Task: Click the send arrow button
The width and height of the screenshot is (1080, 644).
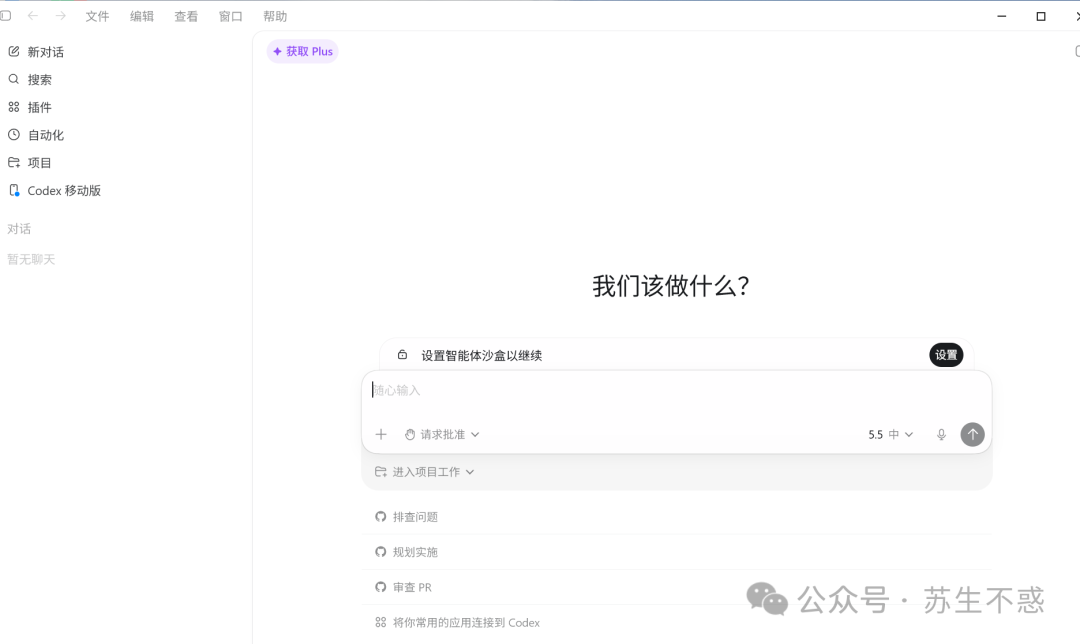Action: (973, 434)
